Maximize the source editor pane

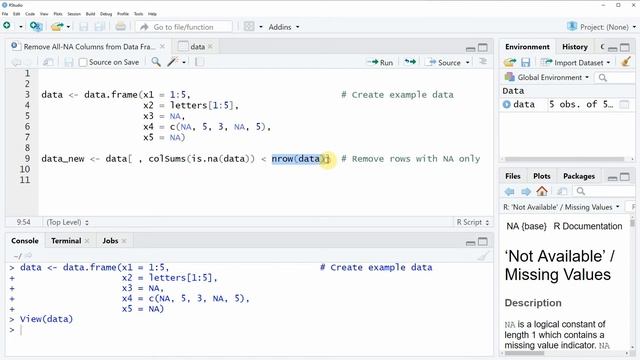pos(483,48)
